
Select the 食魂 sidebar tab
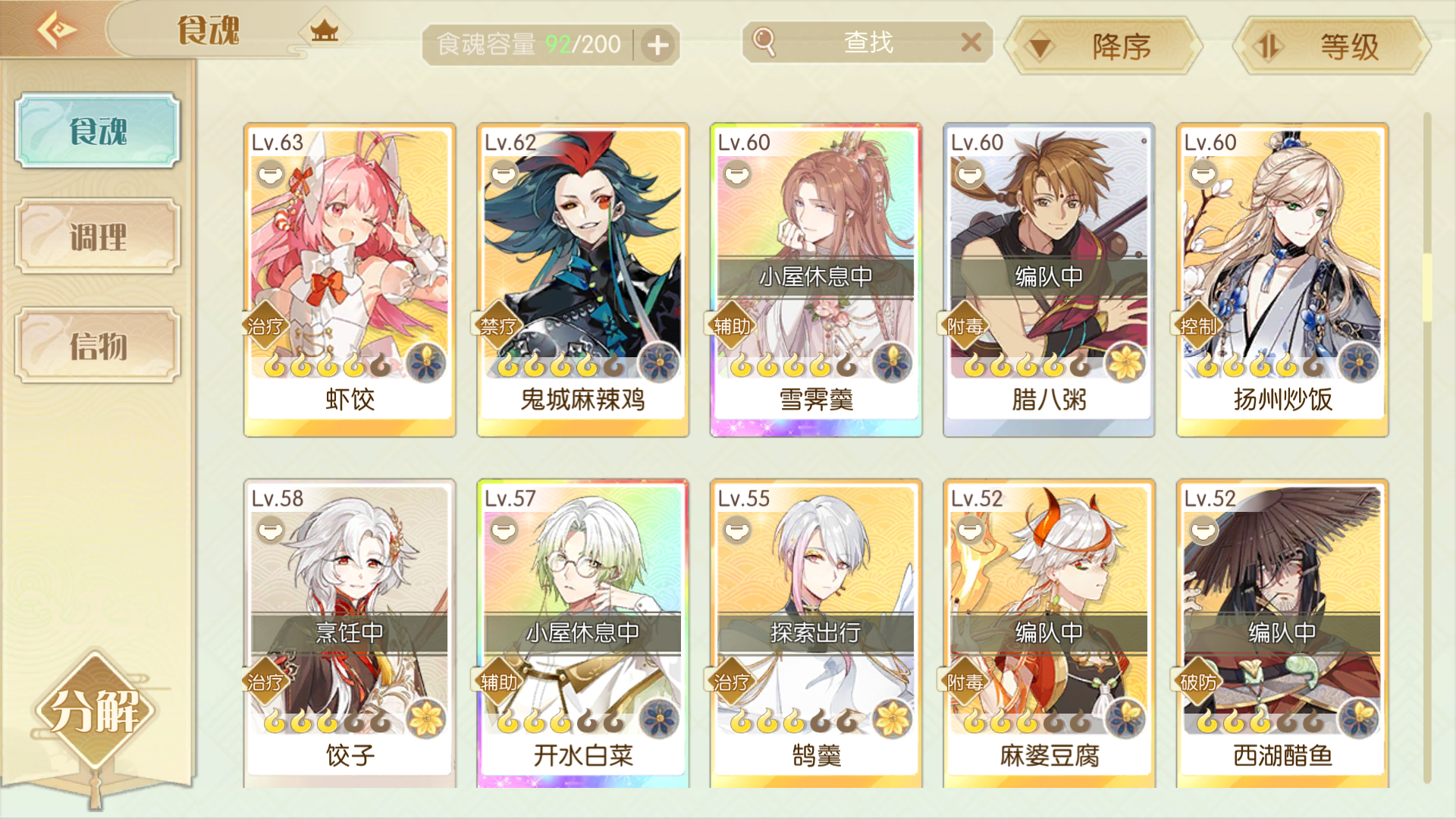(97, 130)
